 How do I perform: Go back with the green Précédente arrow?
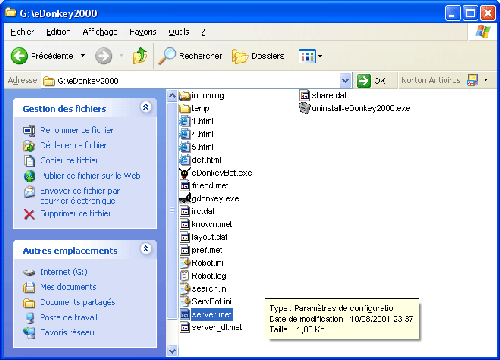(19, 56)
